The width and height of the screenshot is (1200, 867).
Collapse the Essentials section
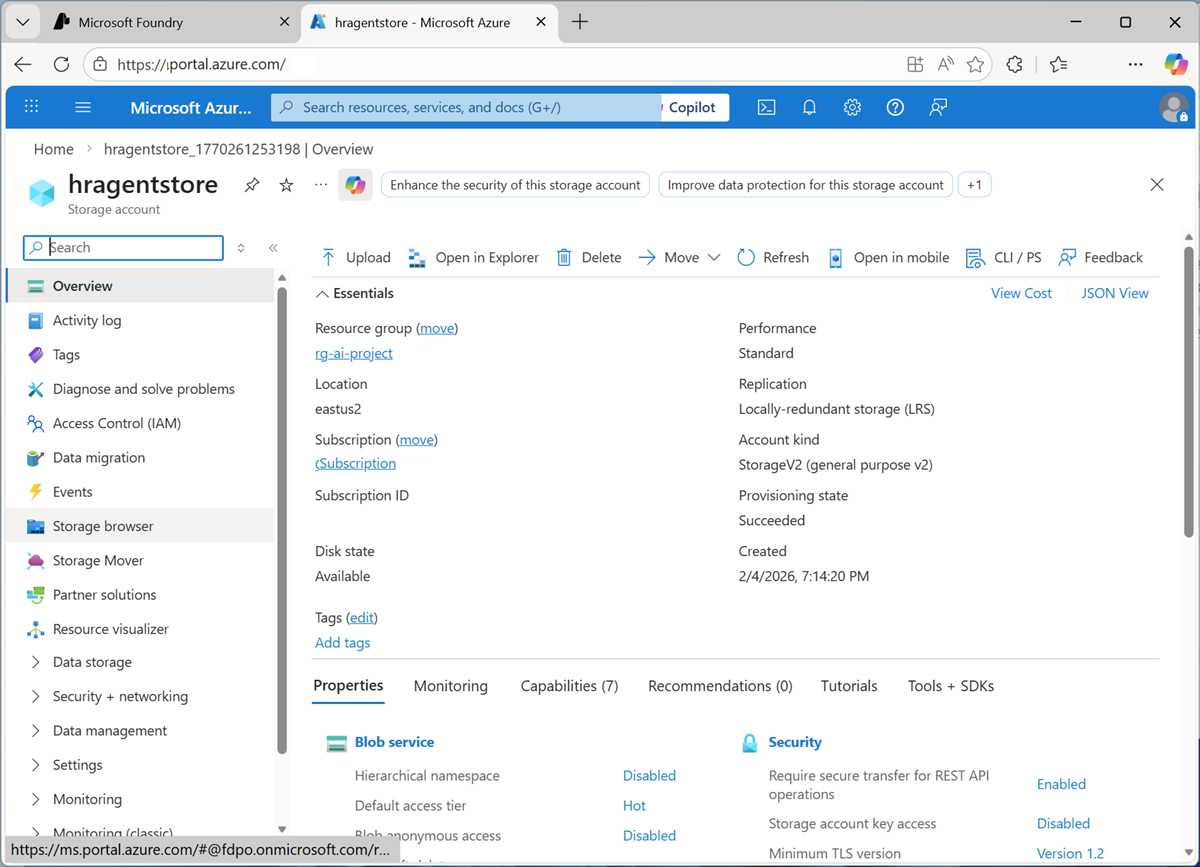tap(322, 293)
